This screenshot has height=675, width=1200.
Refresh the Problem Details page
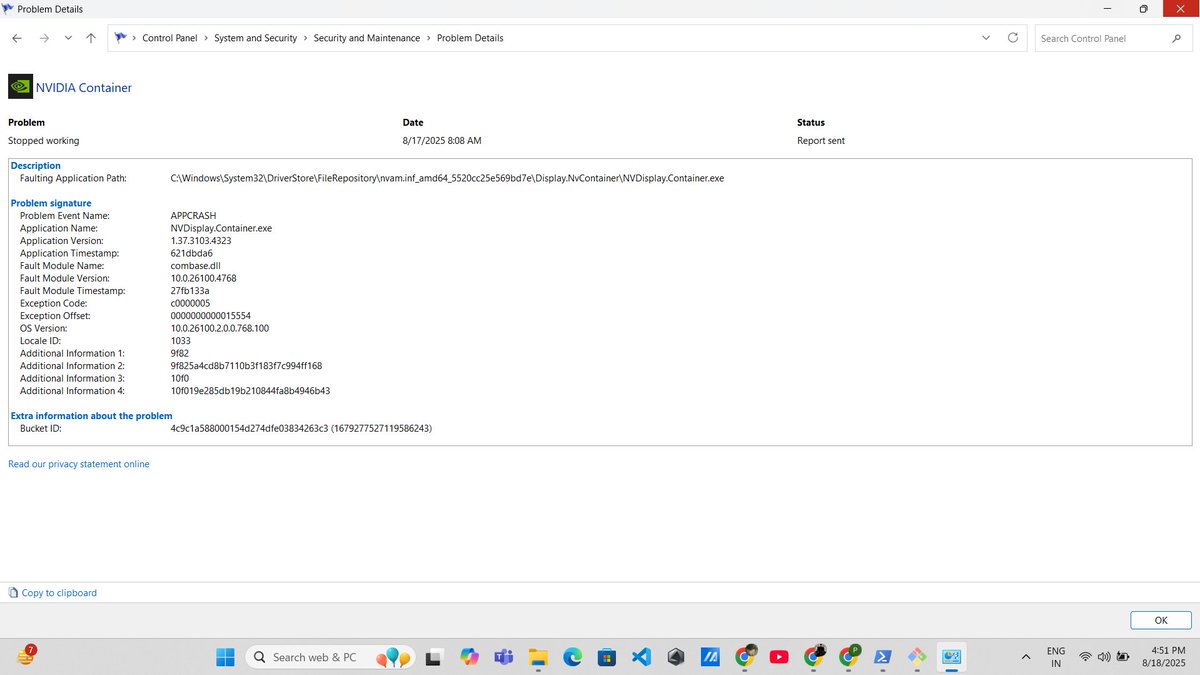pos(1012,37)
